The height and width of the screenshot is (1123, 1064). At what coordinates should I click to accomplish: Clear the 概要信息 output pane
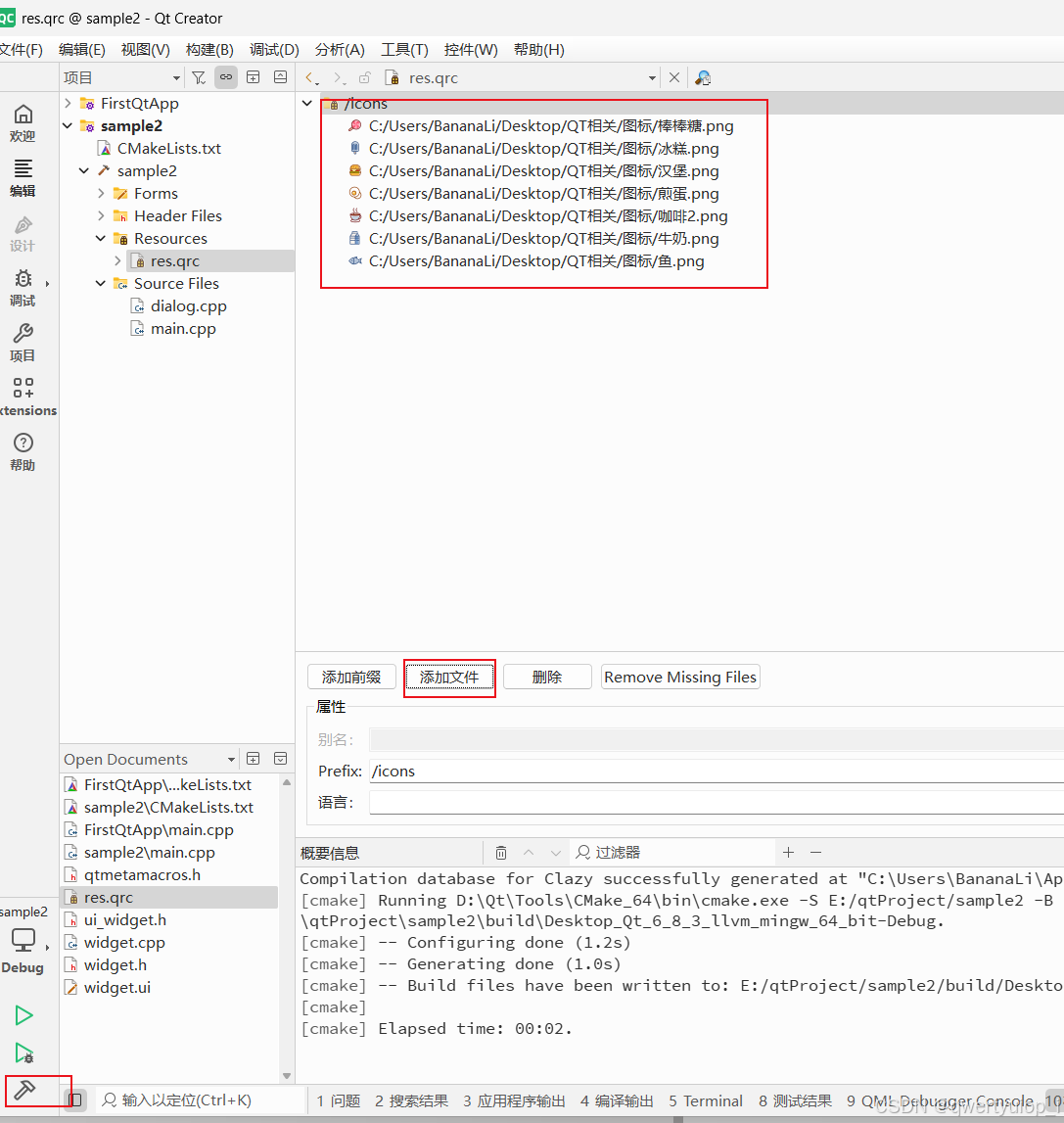click(501, 852)
